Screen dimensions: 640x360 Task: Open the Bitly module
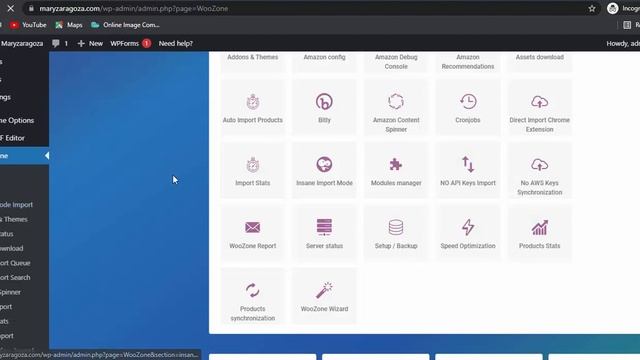[x=324, y=107]
